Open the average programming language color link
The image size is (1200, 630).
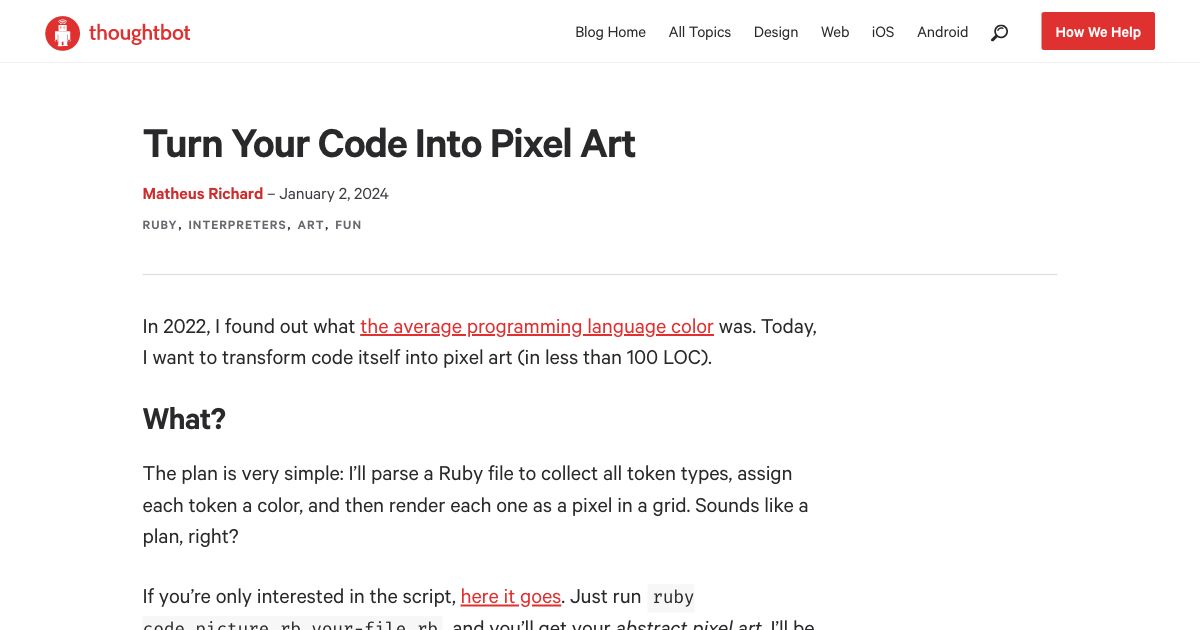[536, 326]
